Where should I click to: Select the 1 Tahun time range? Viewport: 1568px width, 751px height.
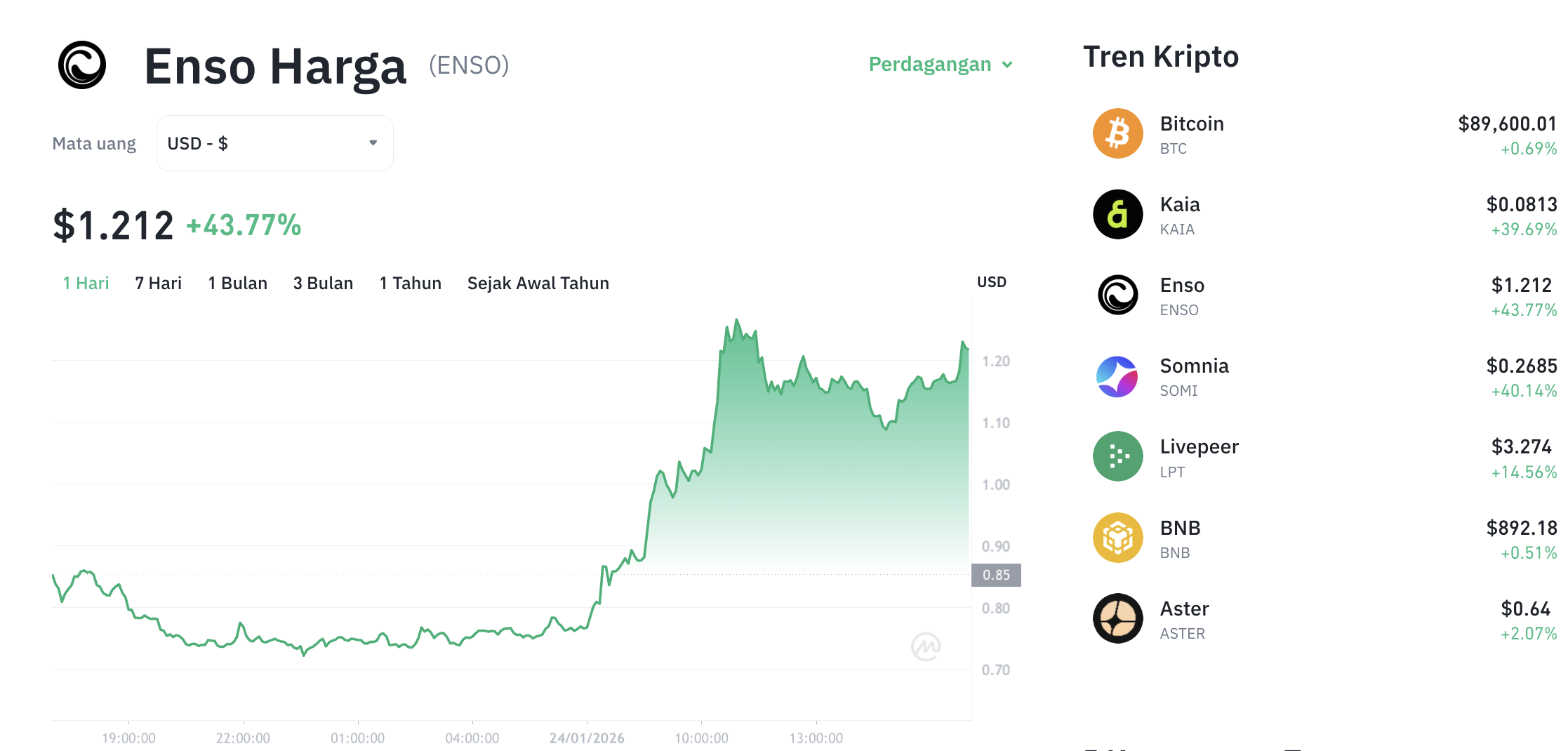point(410,283)
